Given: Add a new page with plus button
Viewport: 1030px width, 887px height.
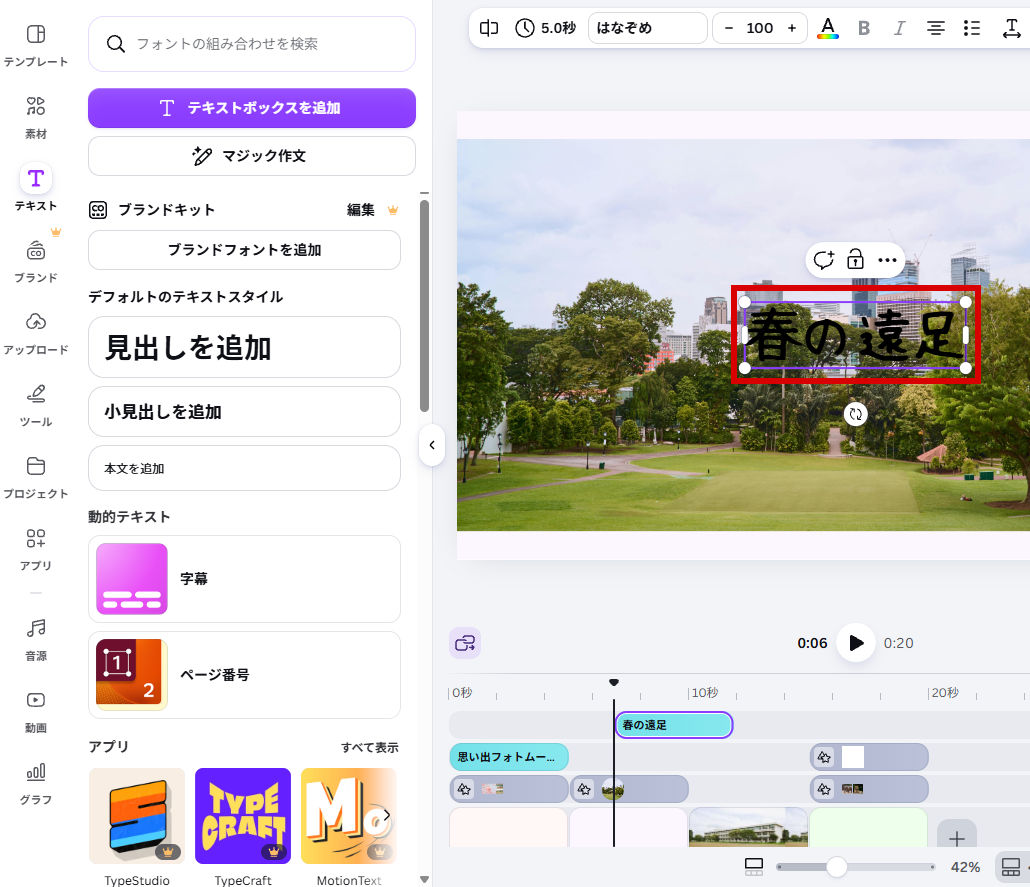Looking at the screenshot, I should tap(956, 838).
